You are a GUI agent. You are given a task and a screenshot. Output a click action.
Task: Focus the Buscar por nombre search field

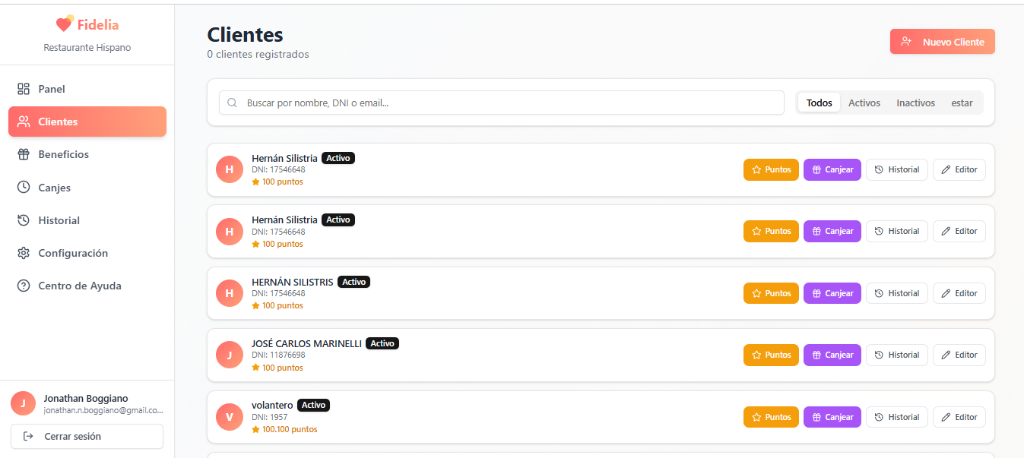502,103
